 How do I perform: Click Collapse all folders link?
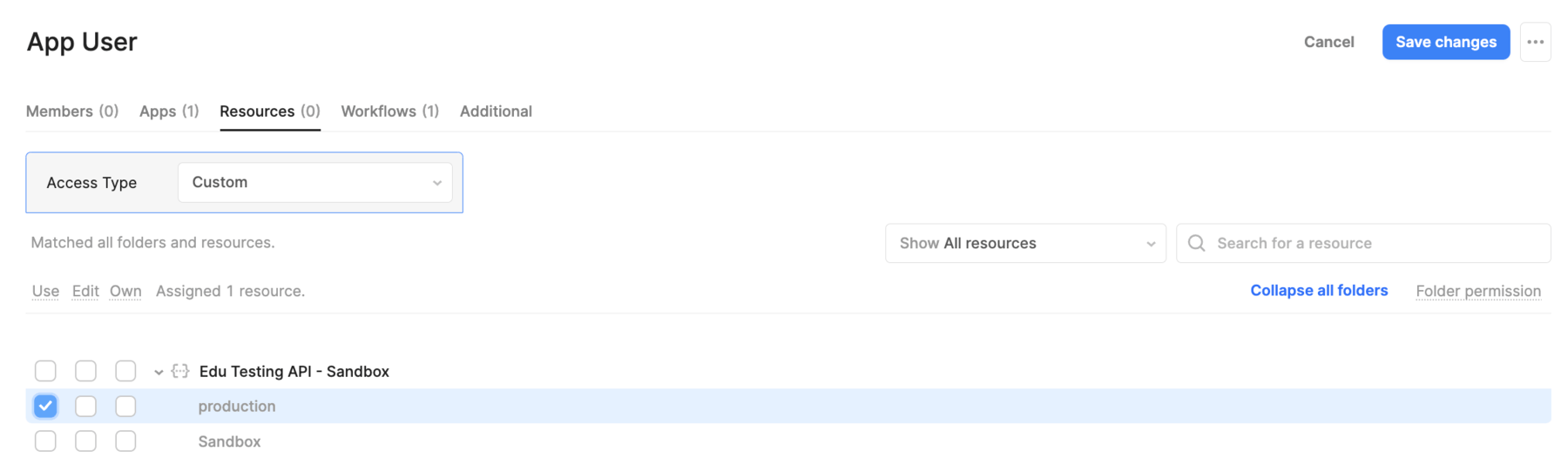pos(1319,291)
